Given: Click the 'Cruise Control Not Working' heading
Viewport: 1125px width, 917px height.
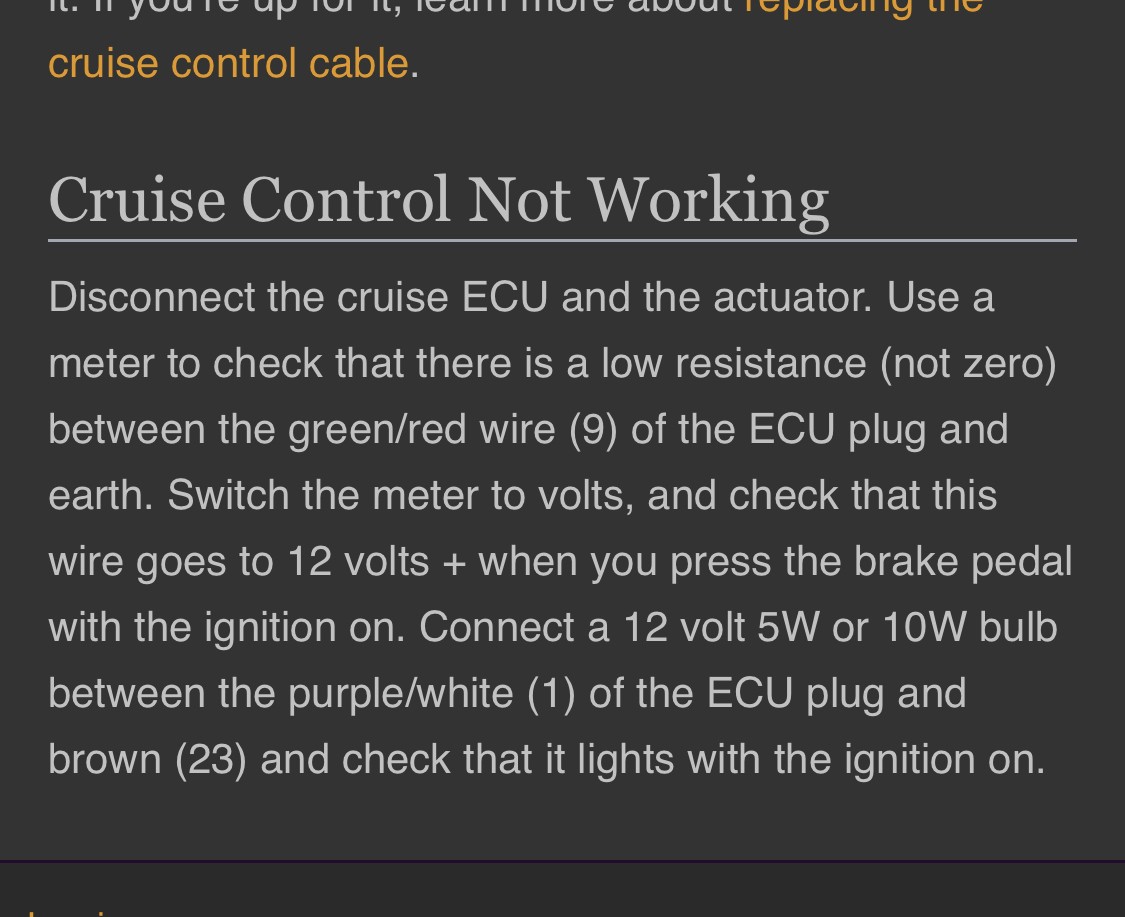Looking at the screenshot, I should point(438,202).
